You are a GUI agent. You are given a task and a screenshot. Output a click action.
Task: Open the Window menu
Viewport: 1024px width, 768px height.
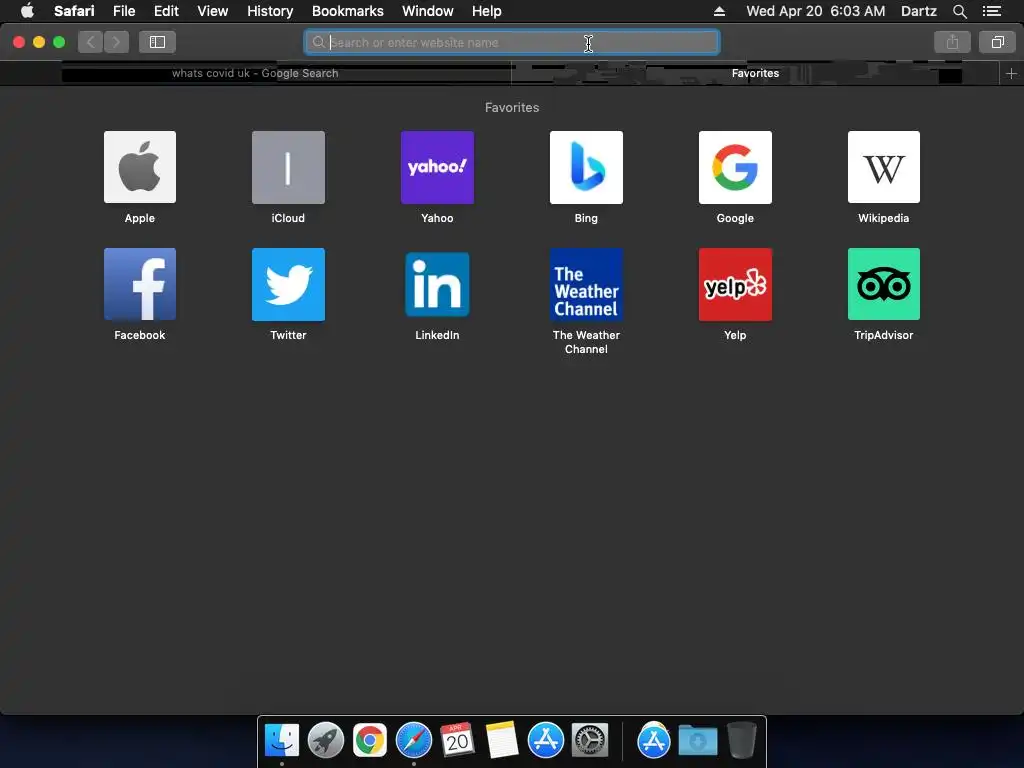[x=428, y=11]
